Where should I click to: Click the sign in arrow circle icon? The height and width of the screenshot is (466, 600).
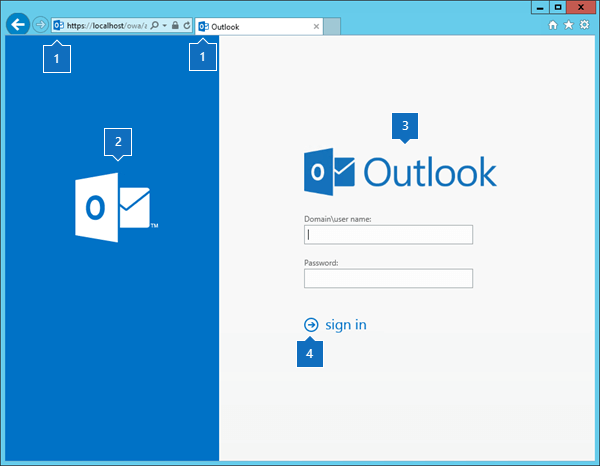coord(311,325)
